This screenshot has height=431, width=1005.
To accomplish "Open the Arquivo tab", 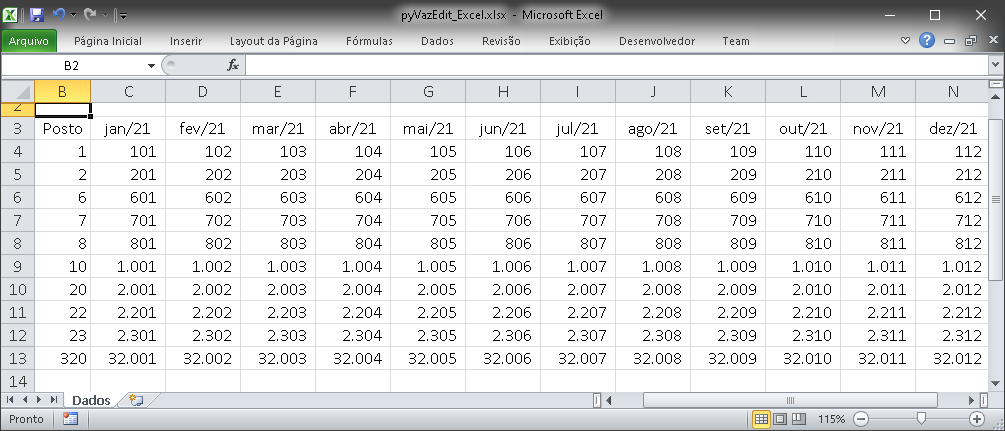I will click(x=29, y=41).
